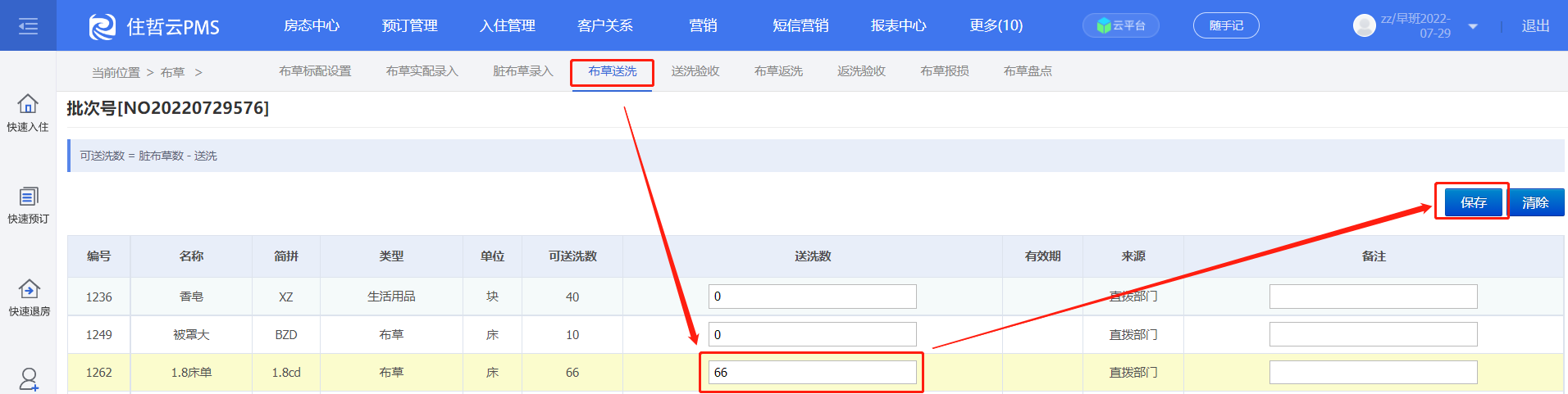1568x394 pixels.
Task: Click the BZD abbreviation cell
Action: point(286,334)
